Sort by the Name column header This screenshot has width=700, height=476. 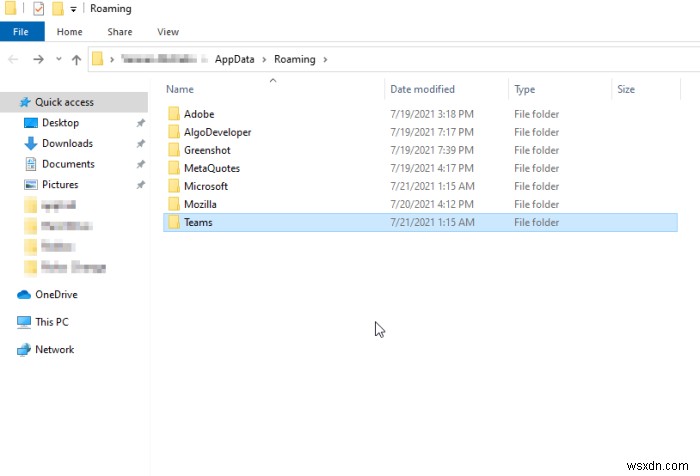click(x=180, y=89)
